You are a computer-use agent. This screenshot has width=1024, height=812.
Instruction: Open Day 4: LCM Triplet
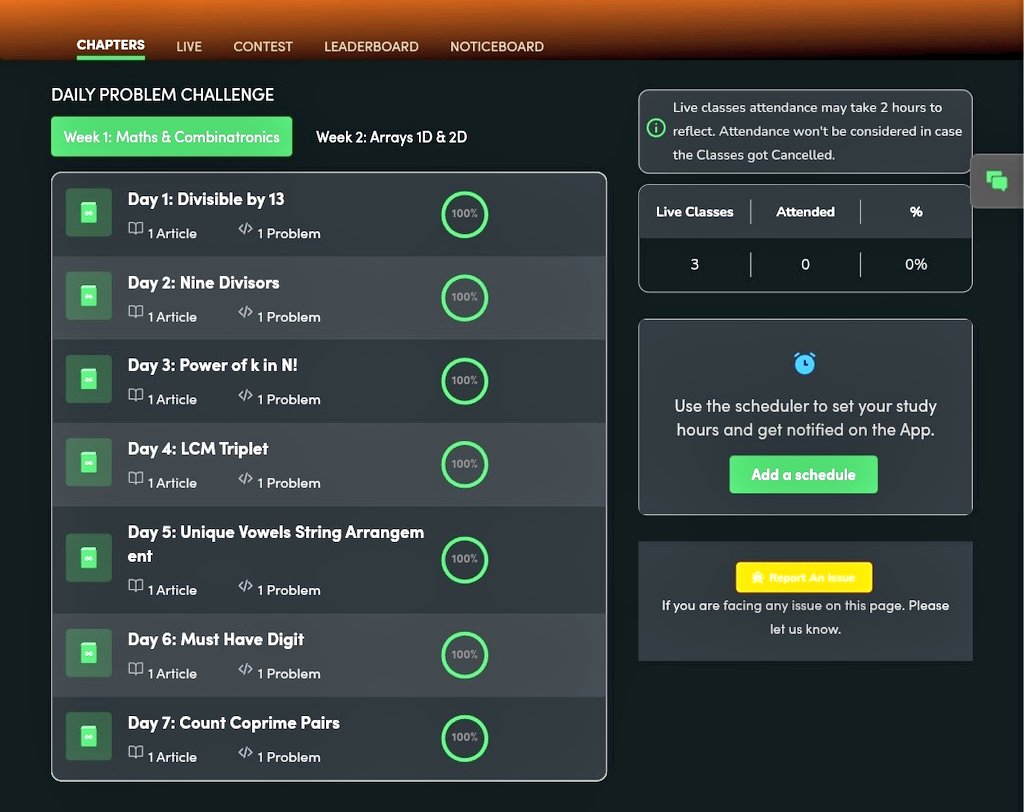pyautogui.click(x=198, y=449)
